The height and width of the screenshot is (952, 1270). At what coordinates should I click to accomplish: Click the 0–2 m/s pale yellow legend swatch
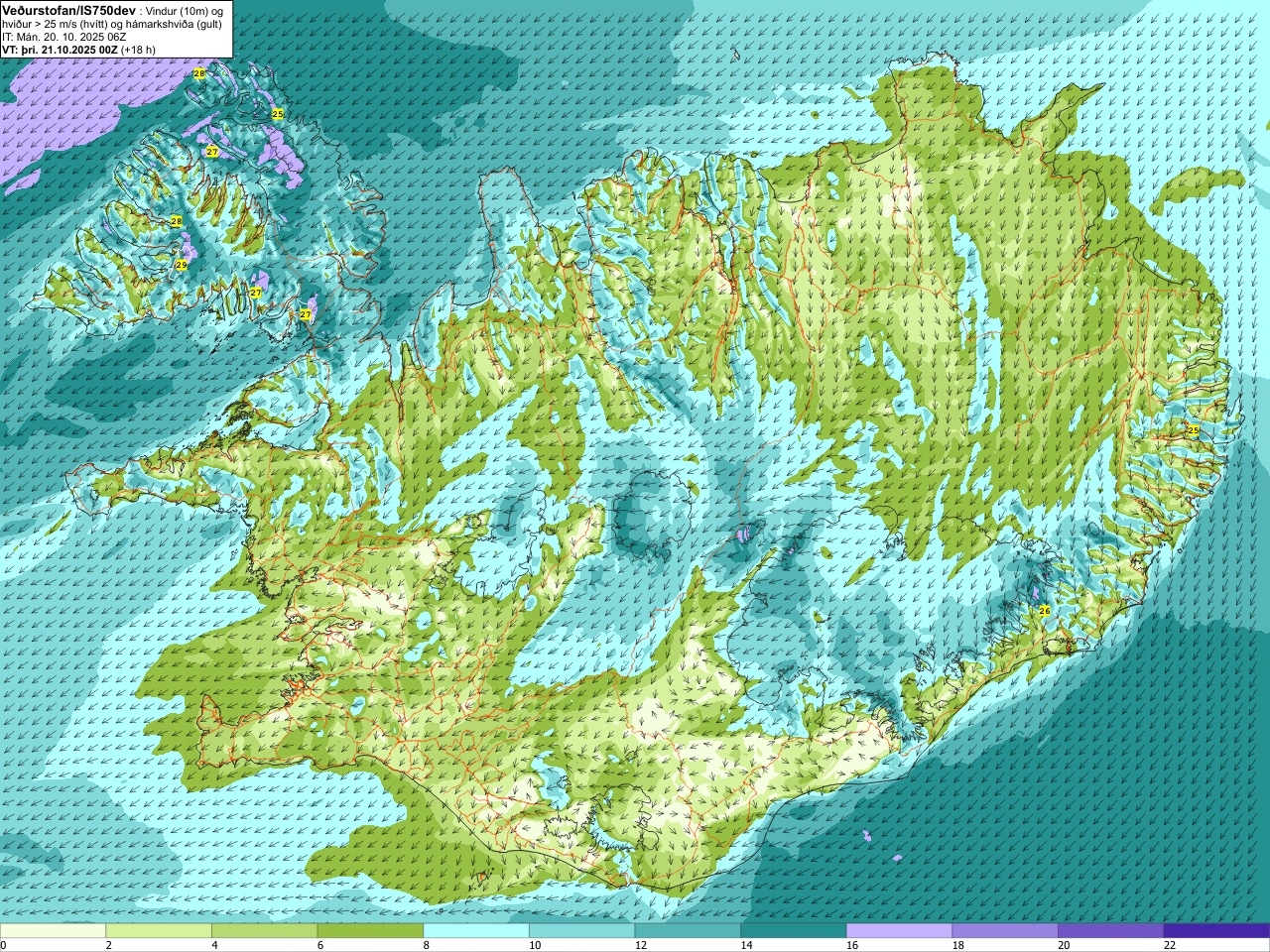click(x=53, y=931)
